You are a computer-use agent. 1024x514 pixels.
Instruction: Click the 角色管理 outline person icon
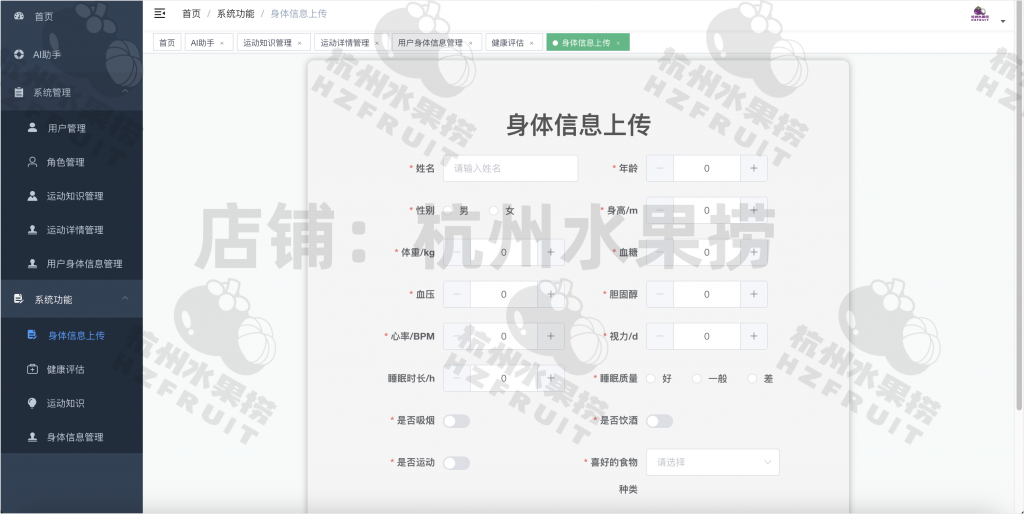[32, 162]
